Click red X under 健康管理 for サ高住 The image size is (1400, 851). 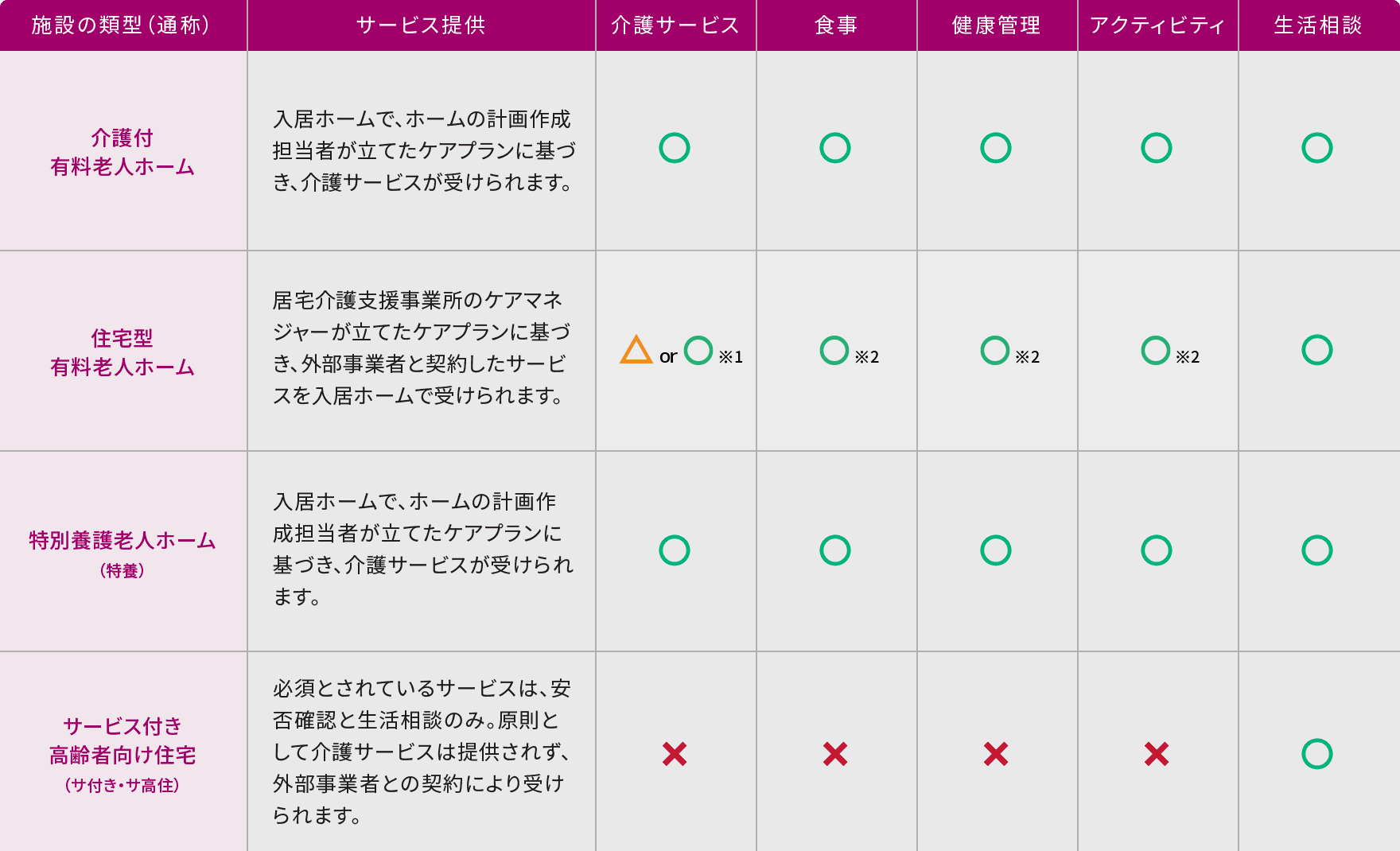click(x=996, y=754)
